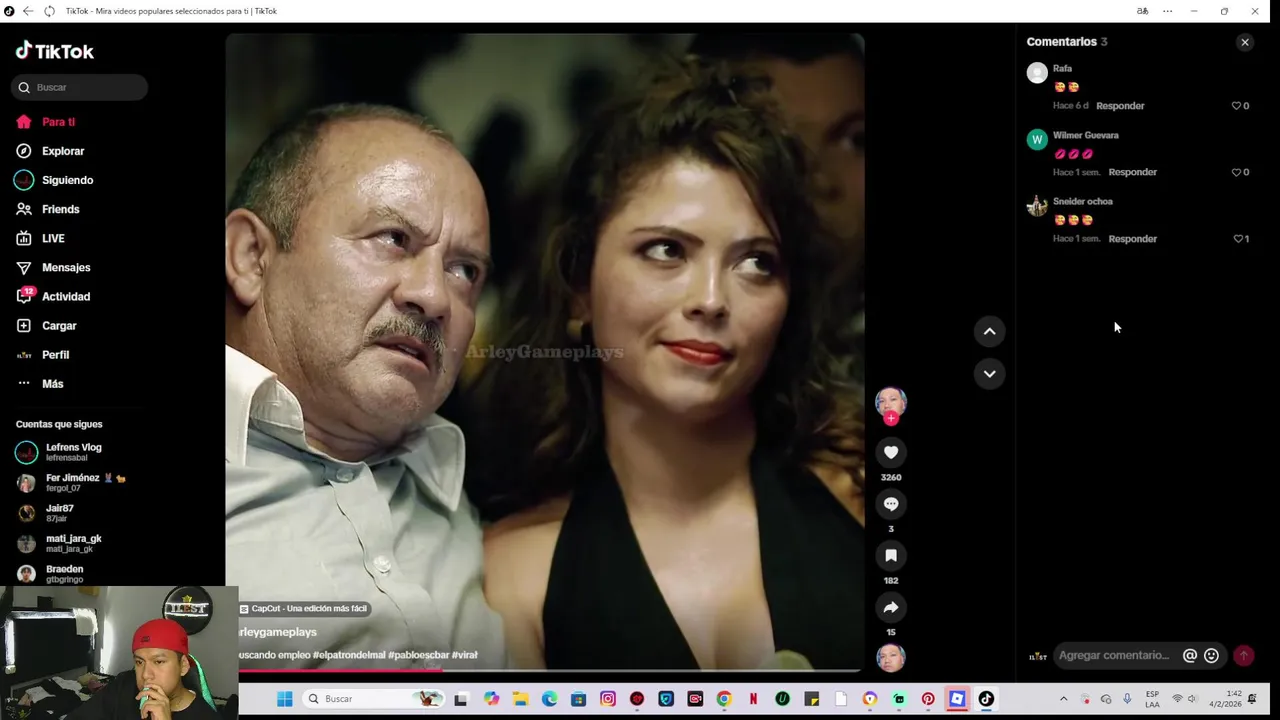The image size is (1280, 720).
Task: Share the video using arrow icon
Action: [891, 607]
